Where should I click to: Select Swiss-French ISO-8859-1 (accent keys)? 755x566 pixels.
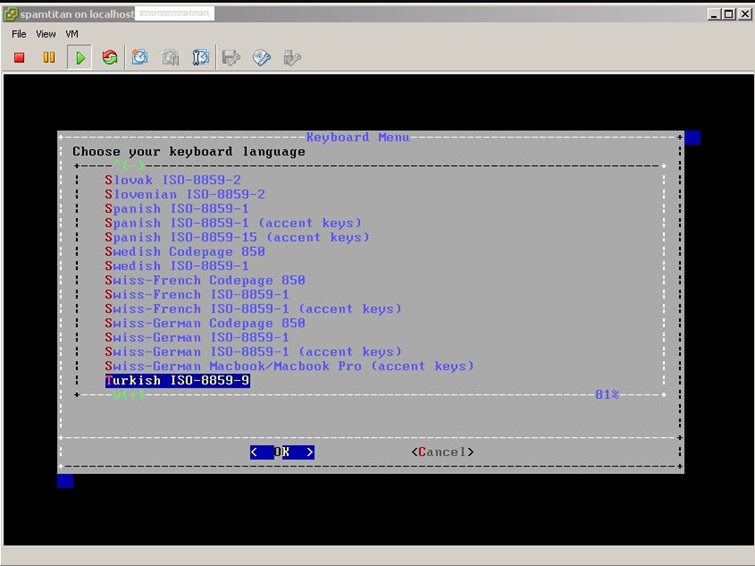[x=253, y=309]
